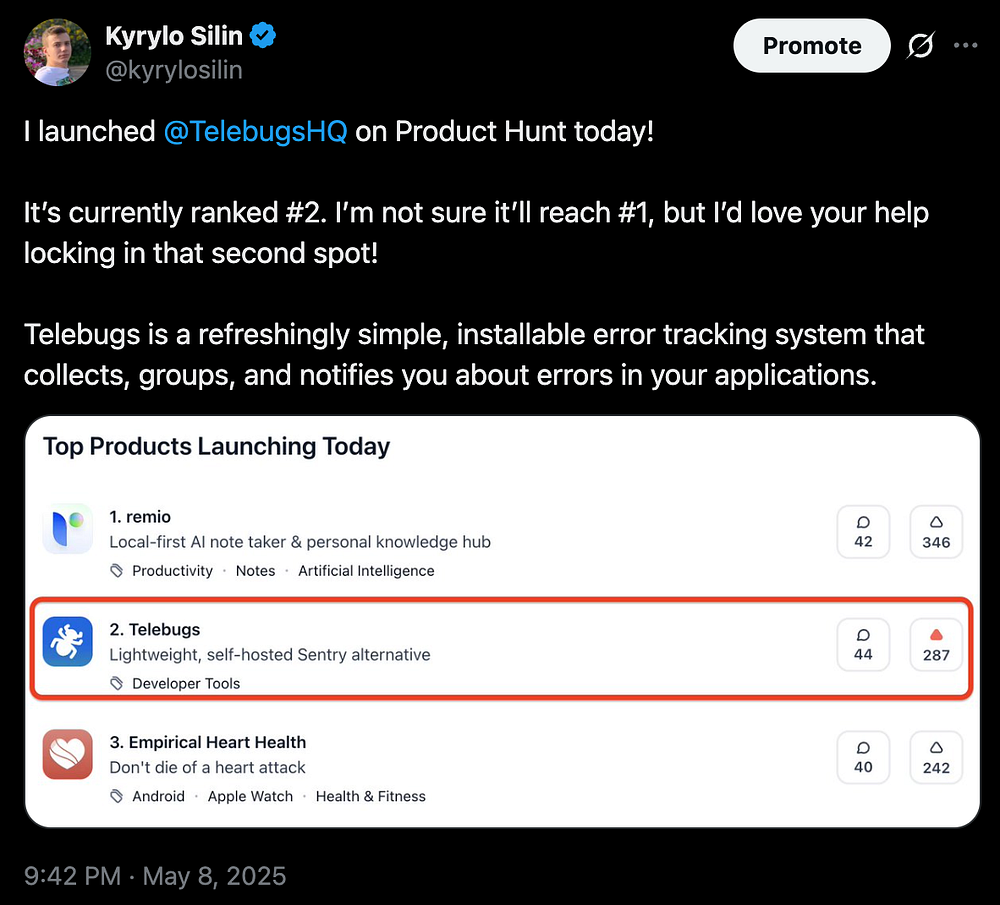
Task: Click the @kyrylosilin handle
Action: (174, 70)
